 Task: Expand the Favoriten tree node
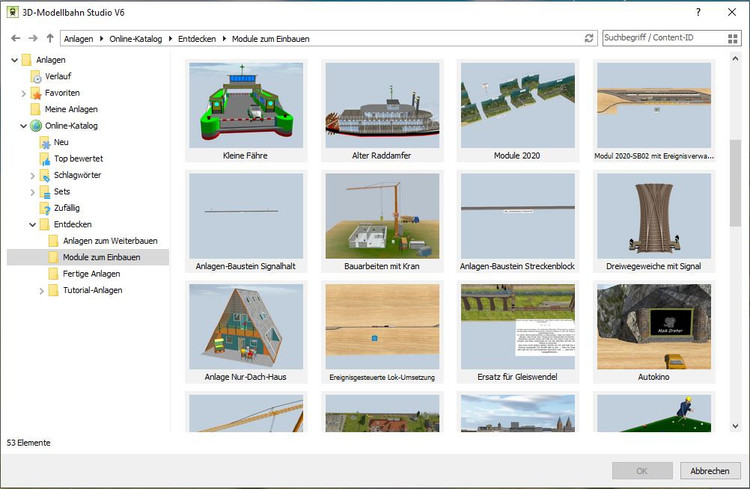[23, 93]
